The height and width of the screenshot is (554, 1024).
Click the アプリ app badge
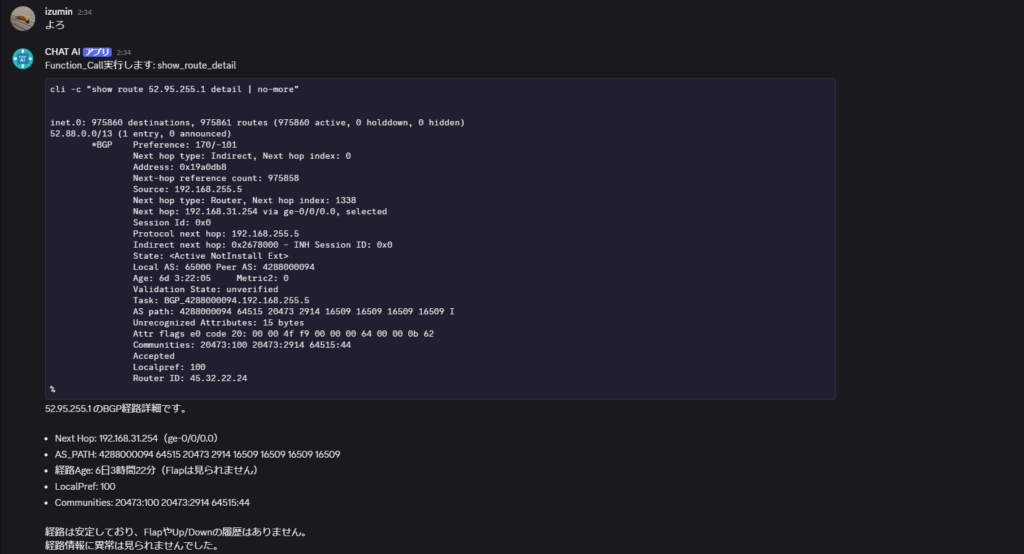(97, 52)
